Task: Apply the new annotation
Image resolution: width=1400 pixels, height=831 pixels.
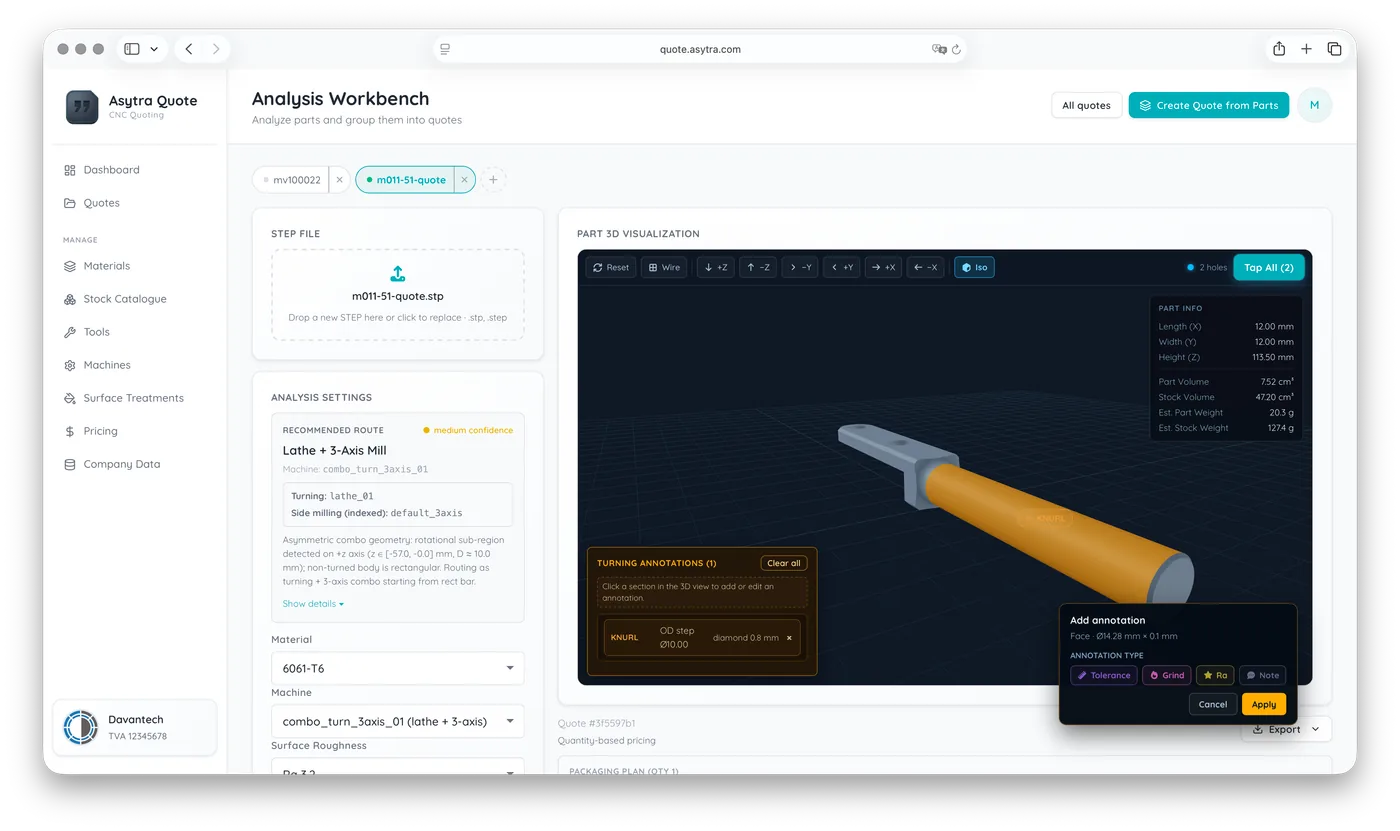Action: 1264,704
